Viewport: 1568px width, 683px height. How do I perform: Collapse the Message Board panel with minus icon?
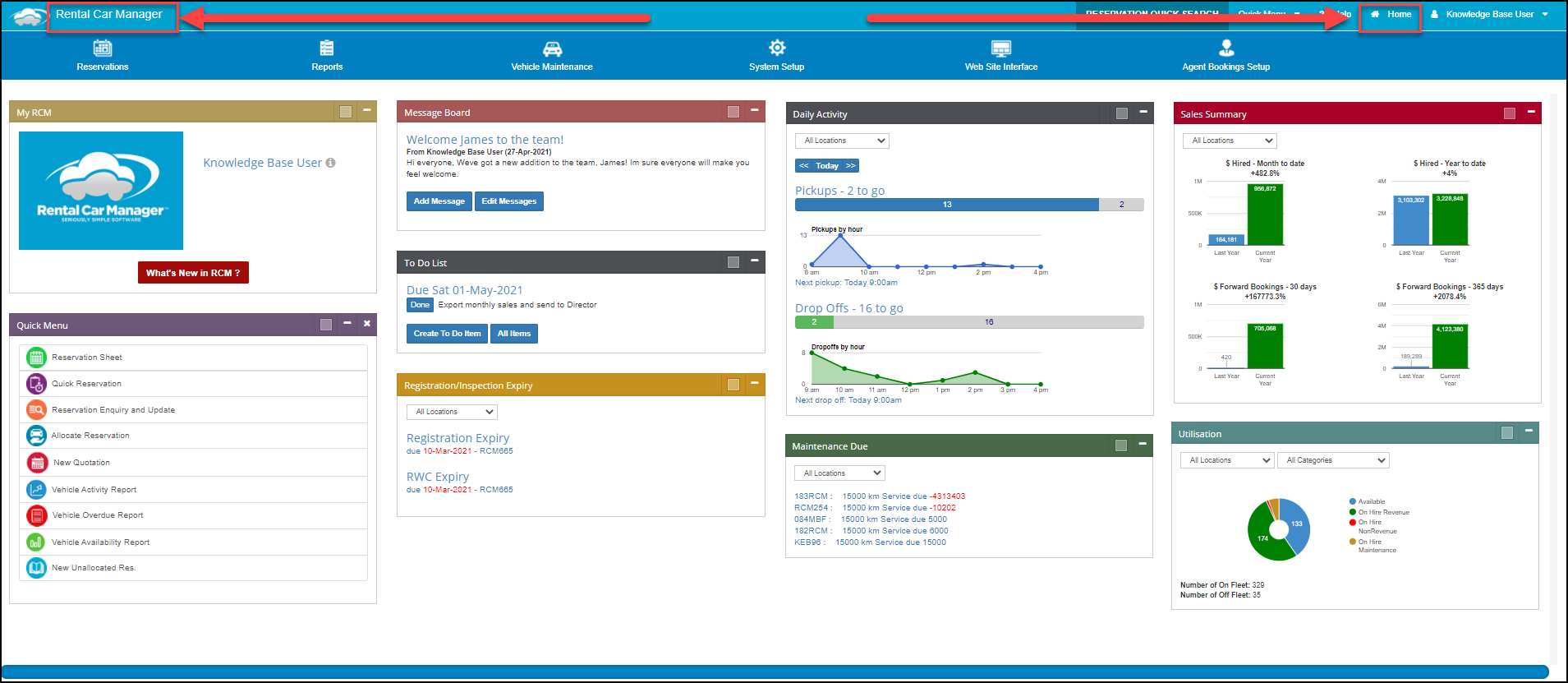click(755, 110)
